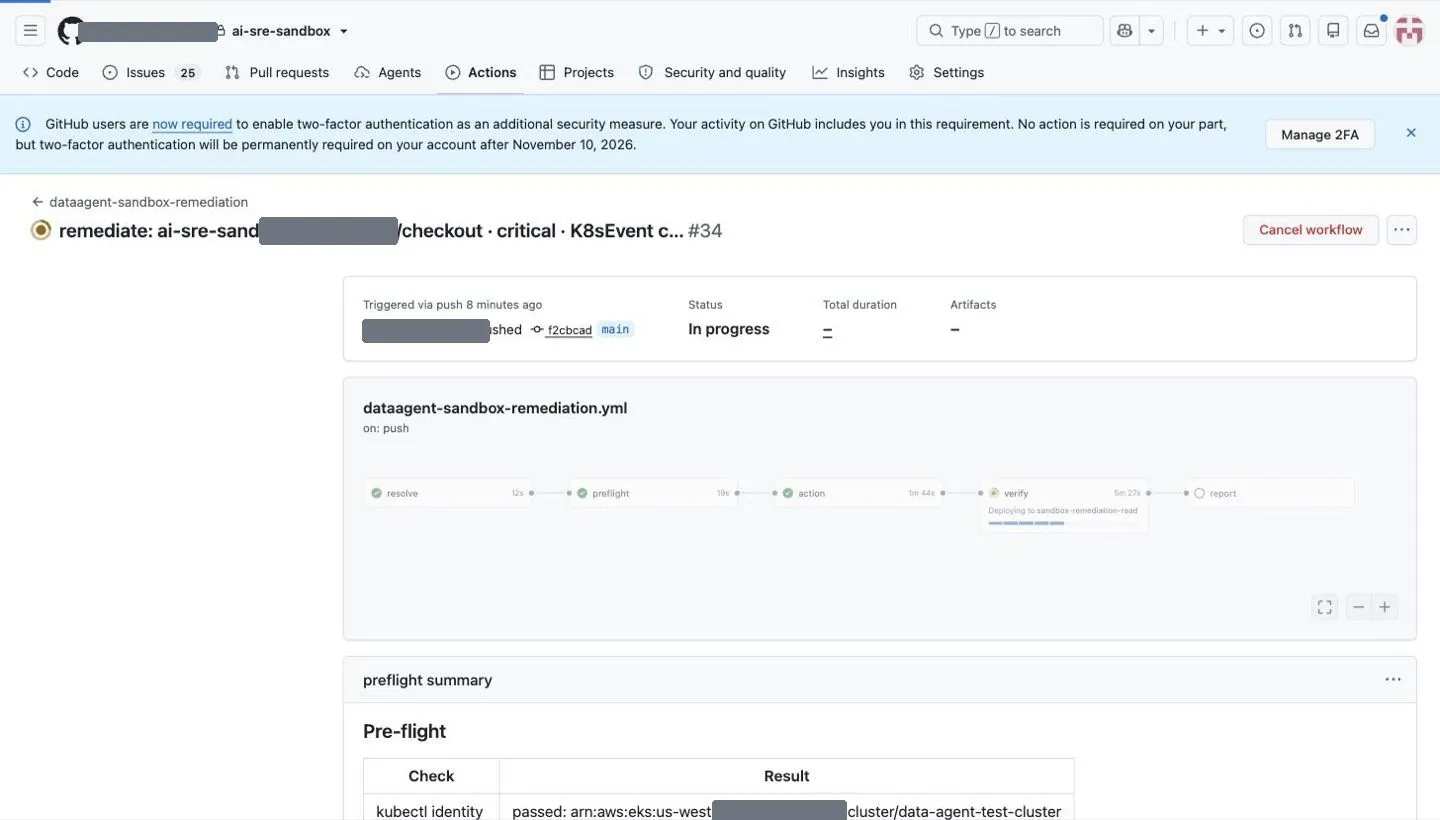Screen dimensions: 1440x820
Task: Open repository Settings tab
Action: click(947, 72)
